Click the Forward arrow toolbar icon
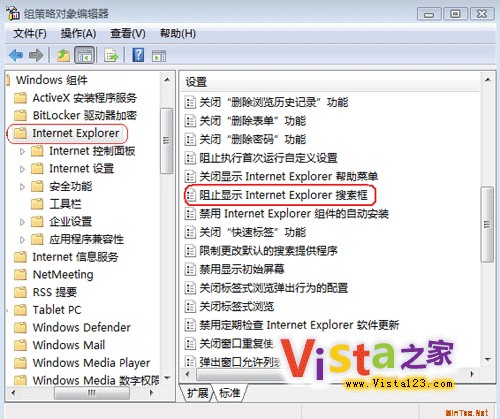The height and width of the screenshot is (419, 500). pos(36,55)
